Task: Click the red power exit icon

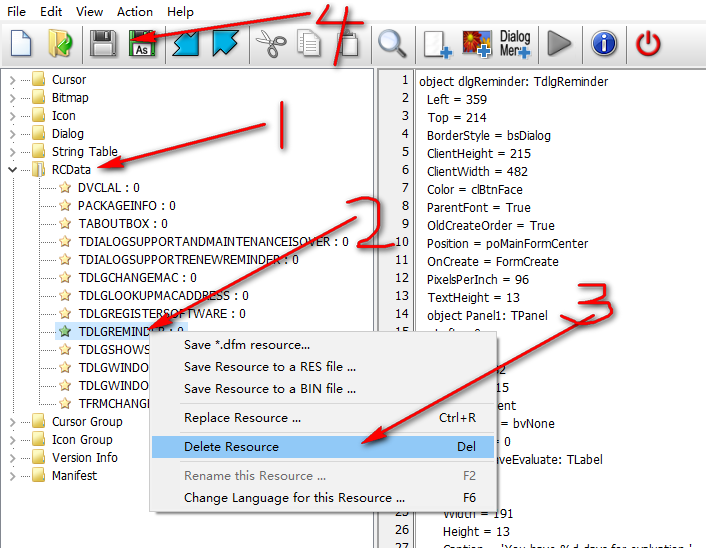Action: [648, 44]
